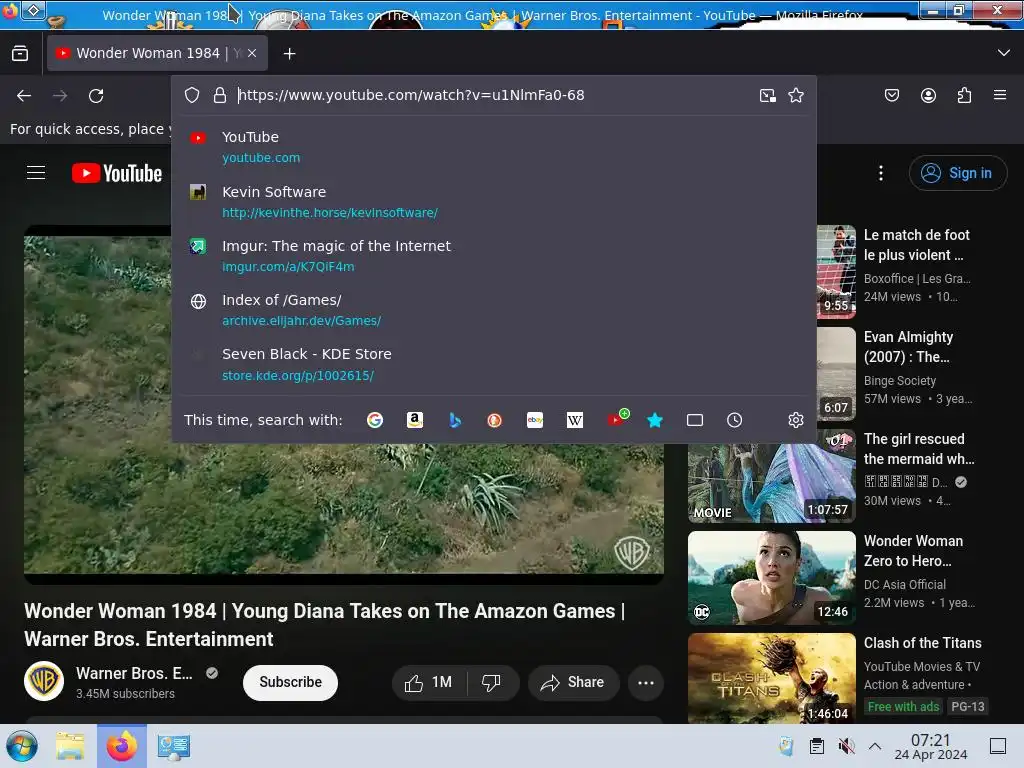Open Clash of the Titans movie thumbnail
The image size is (1024, 768).
tap(771, 679)
